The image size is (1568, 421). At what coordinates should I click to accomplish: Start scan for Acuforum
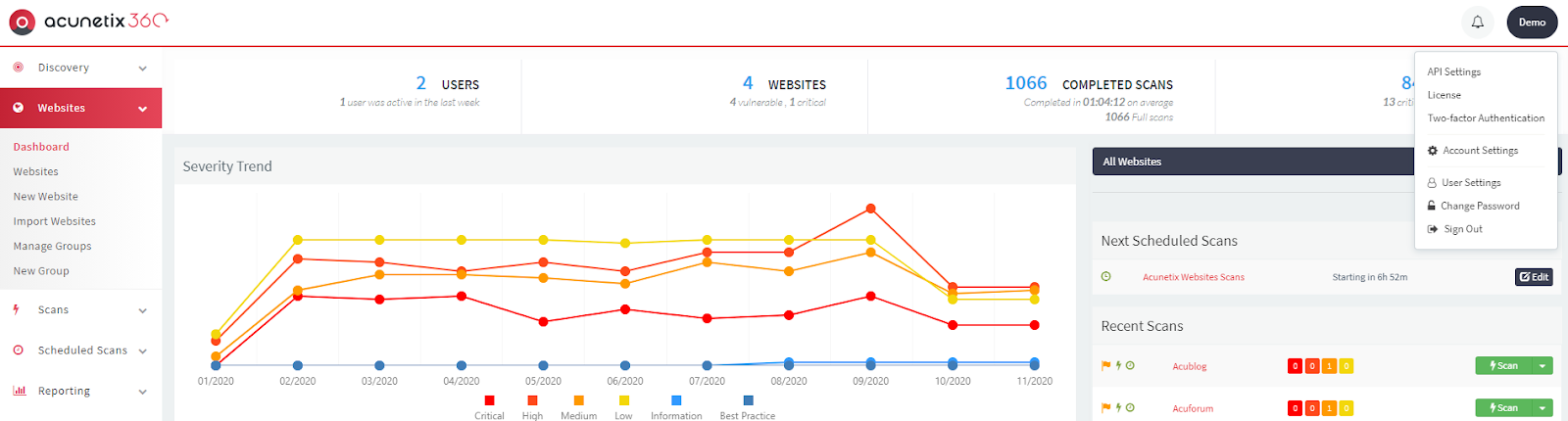click(1503, 407)
